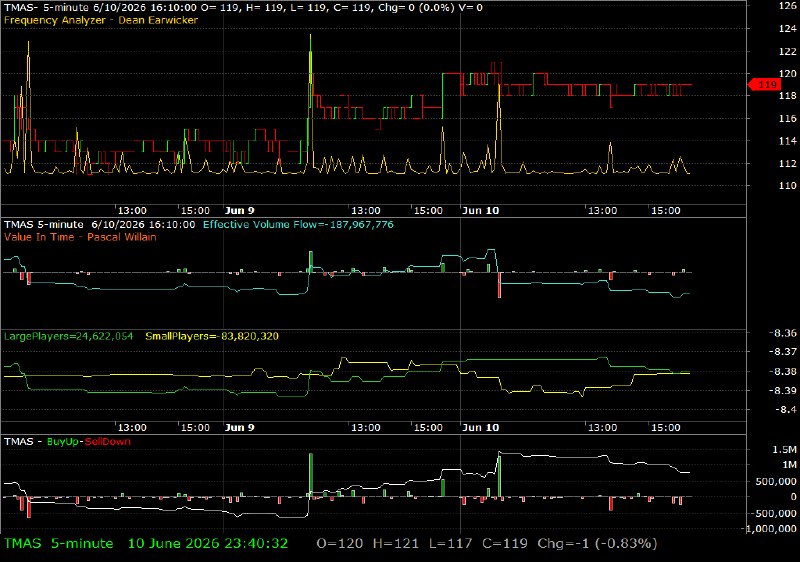Viewport: 800px width, 562px height.
Task: Click the O=120 status bar value
Action: [340, 544]
